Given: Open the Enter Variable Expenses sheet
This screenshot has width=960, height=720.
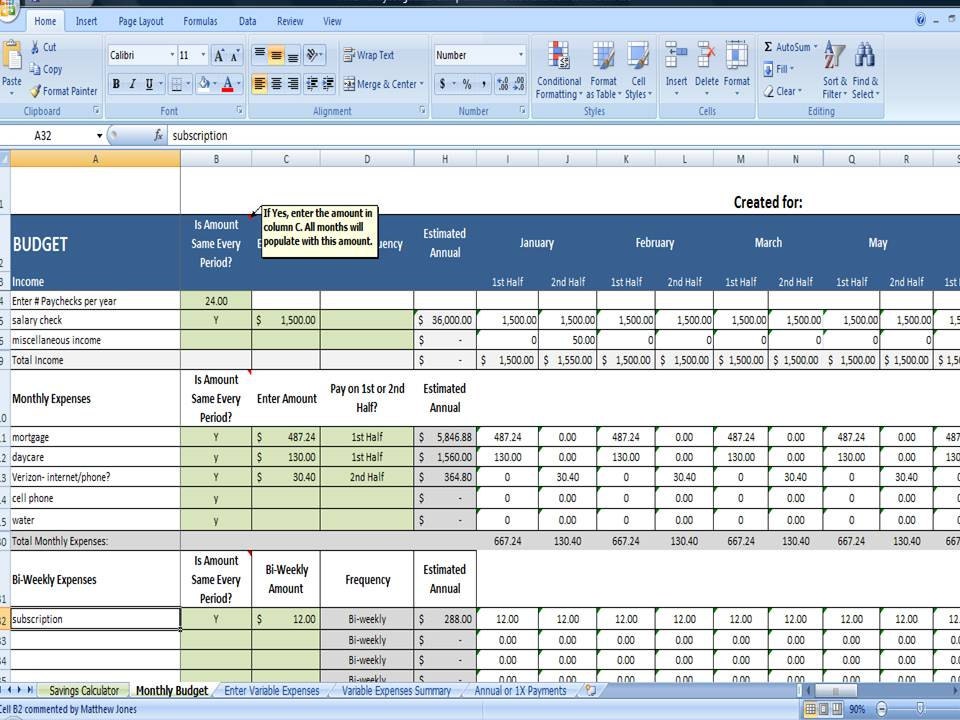Looking at the screenshot, I should (272, 691).
